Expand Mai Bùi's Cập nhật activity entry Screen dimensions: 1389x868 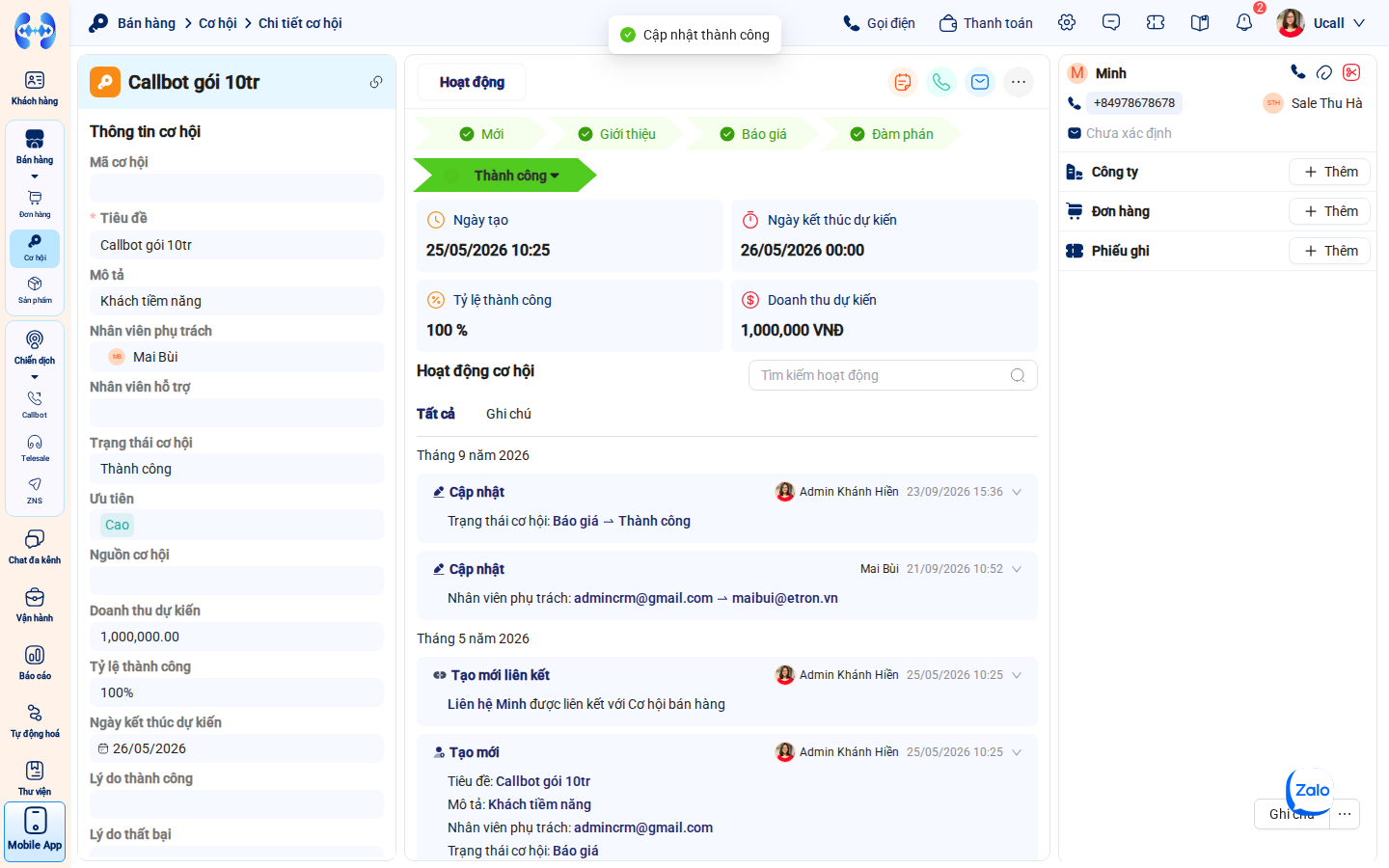click(1017, 569)
